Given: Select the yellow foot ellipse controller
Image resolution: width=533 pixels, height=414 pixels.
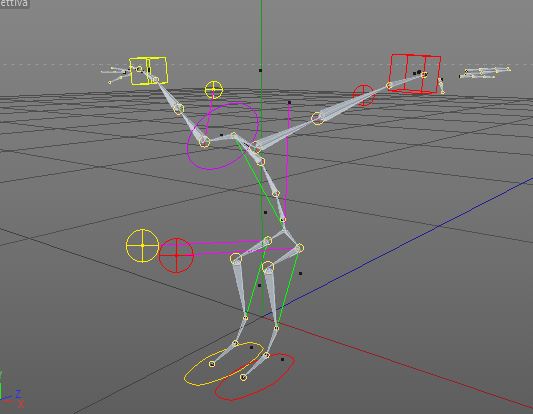Looking at the screenshot, I should click(x=224, y=364).
